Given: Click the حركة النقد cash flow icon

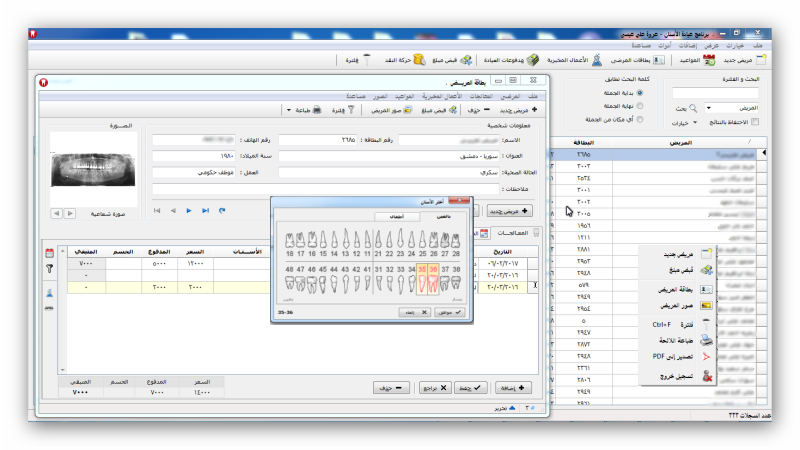Looking at the screenshot, I should coord(421,60).
